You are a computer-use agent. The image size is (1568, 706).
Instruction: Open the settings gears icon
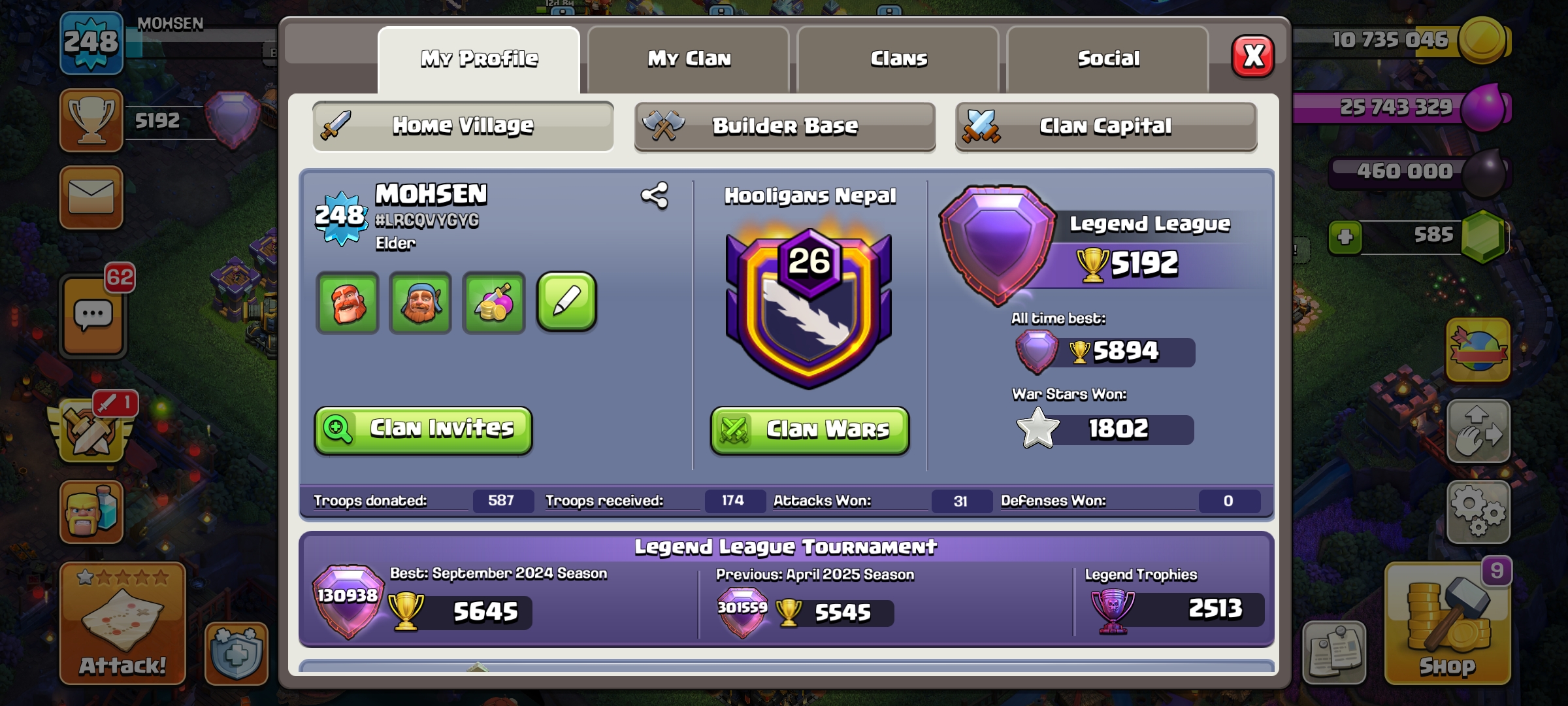1478,512
